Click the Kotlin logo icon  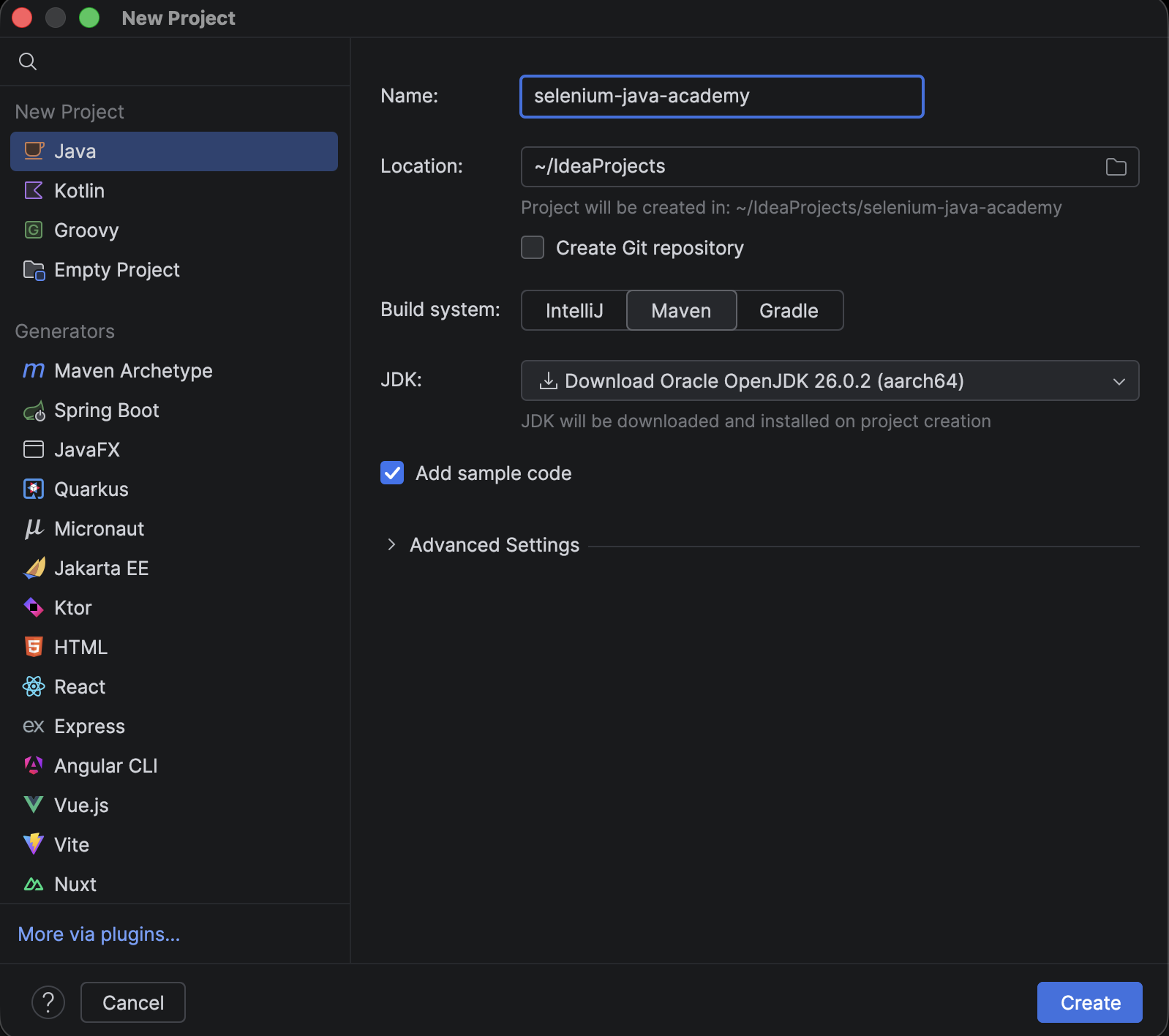point(34,190)
